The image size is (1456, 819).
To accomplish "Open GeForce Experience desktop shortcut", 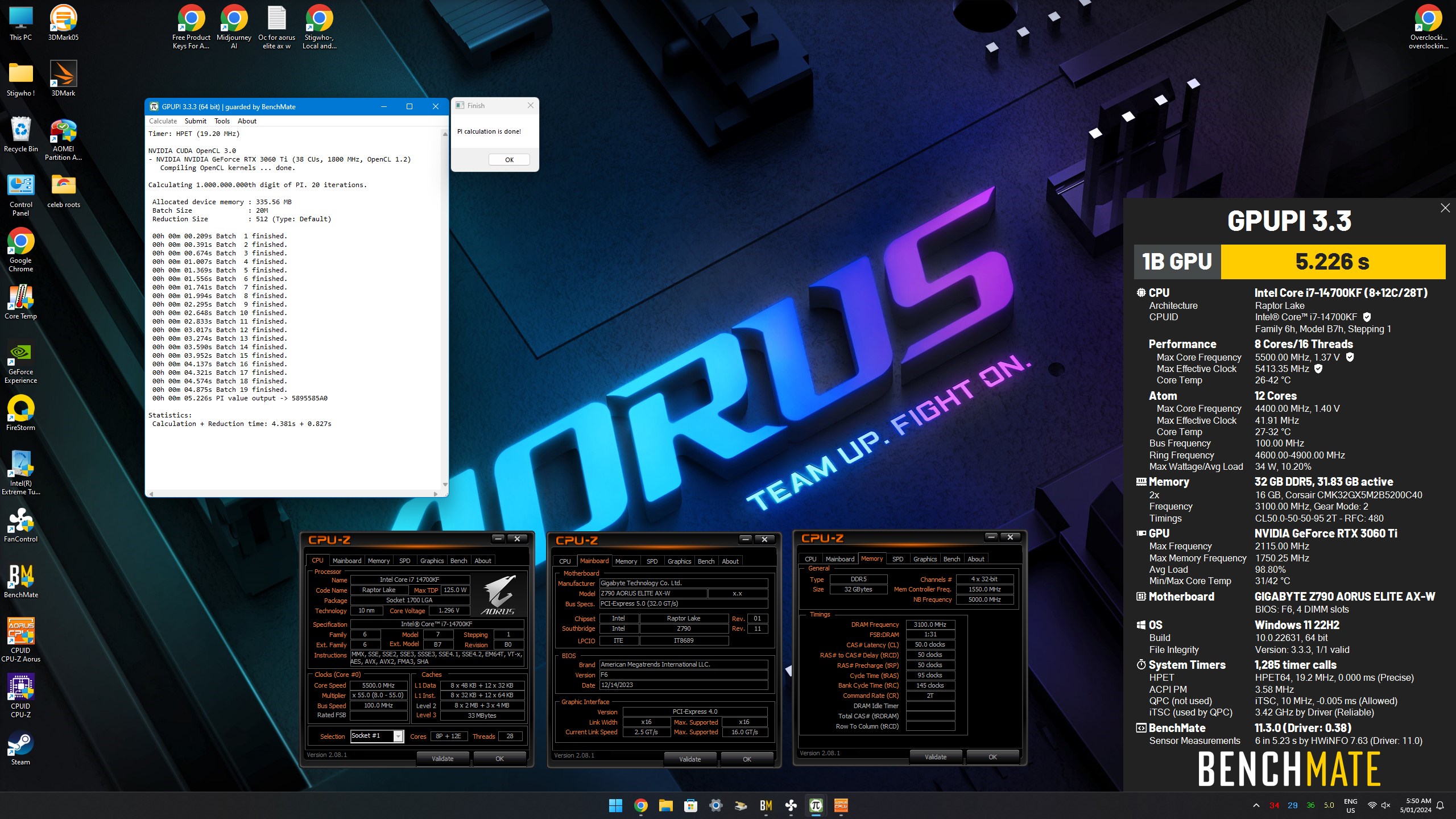I will [x=21, y=363].
